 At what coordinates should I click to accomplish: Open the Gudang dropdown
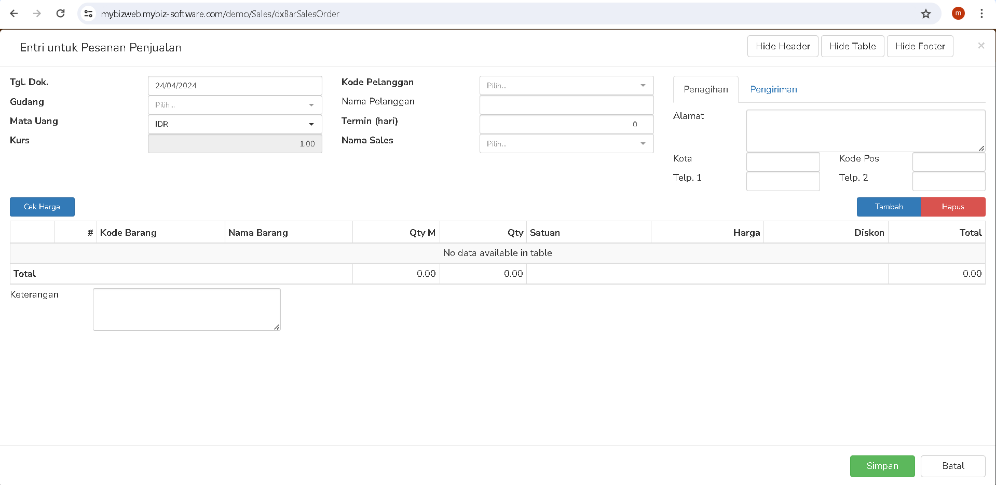click(235, 105)
